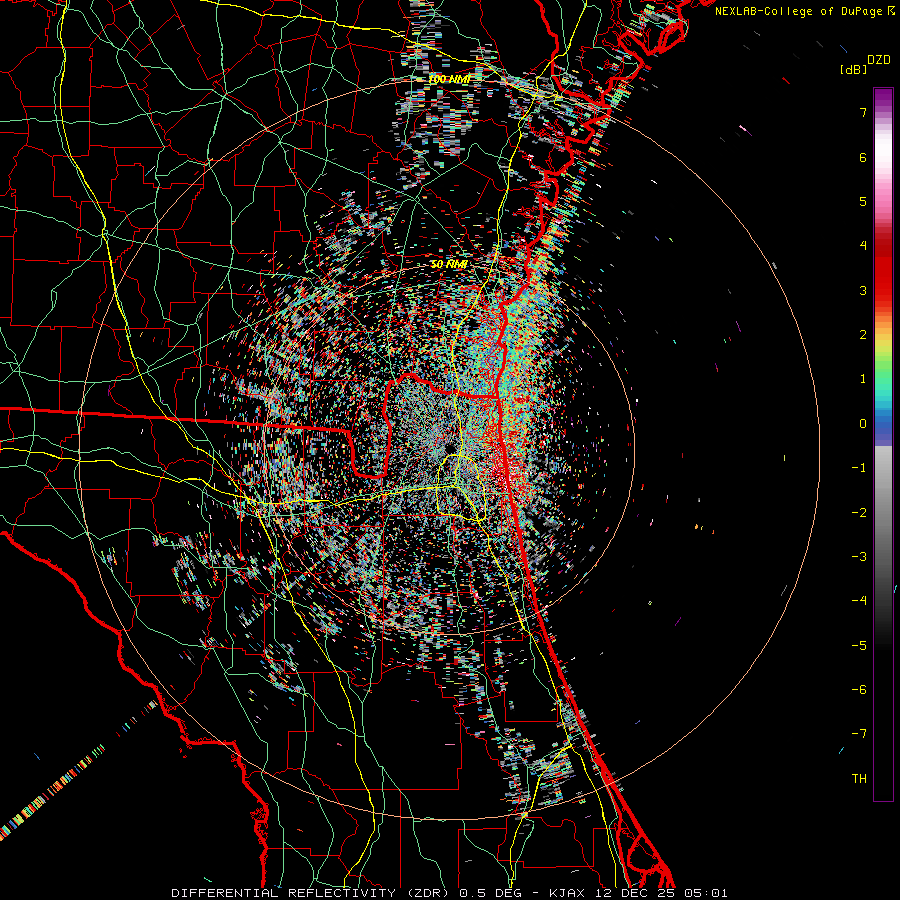Click the Differential Reflectivity caption at bottom
Viewport: 900px width, 900px height.
[x=449, y=893]
